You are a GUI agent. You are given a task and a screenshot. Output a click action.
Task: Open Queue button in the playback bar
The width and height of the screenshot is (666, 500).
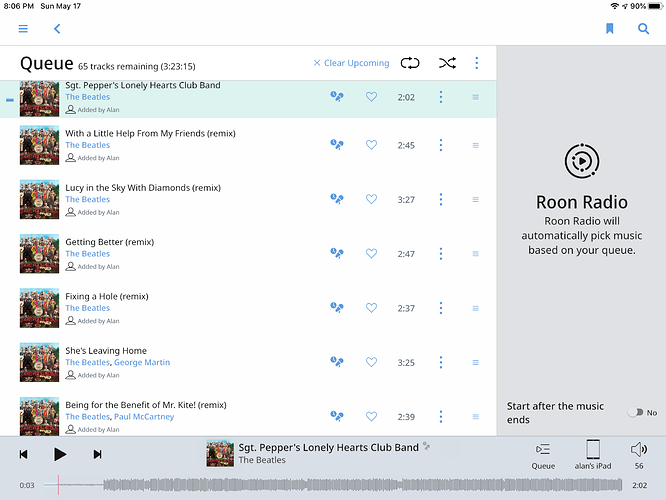(x=543, y=456)
